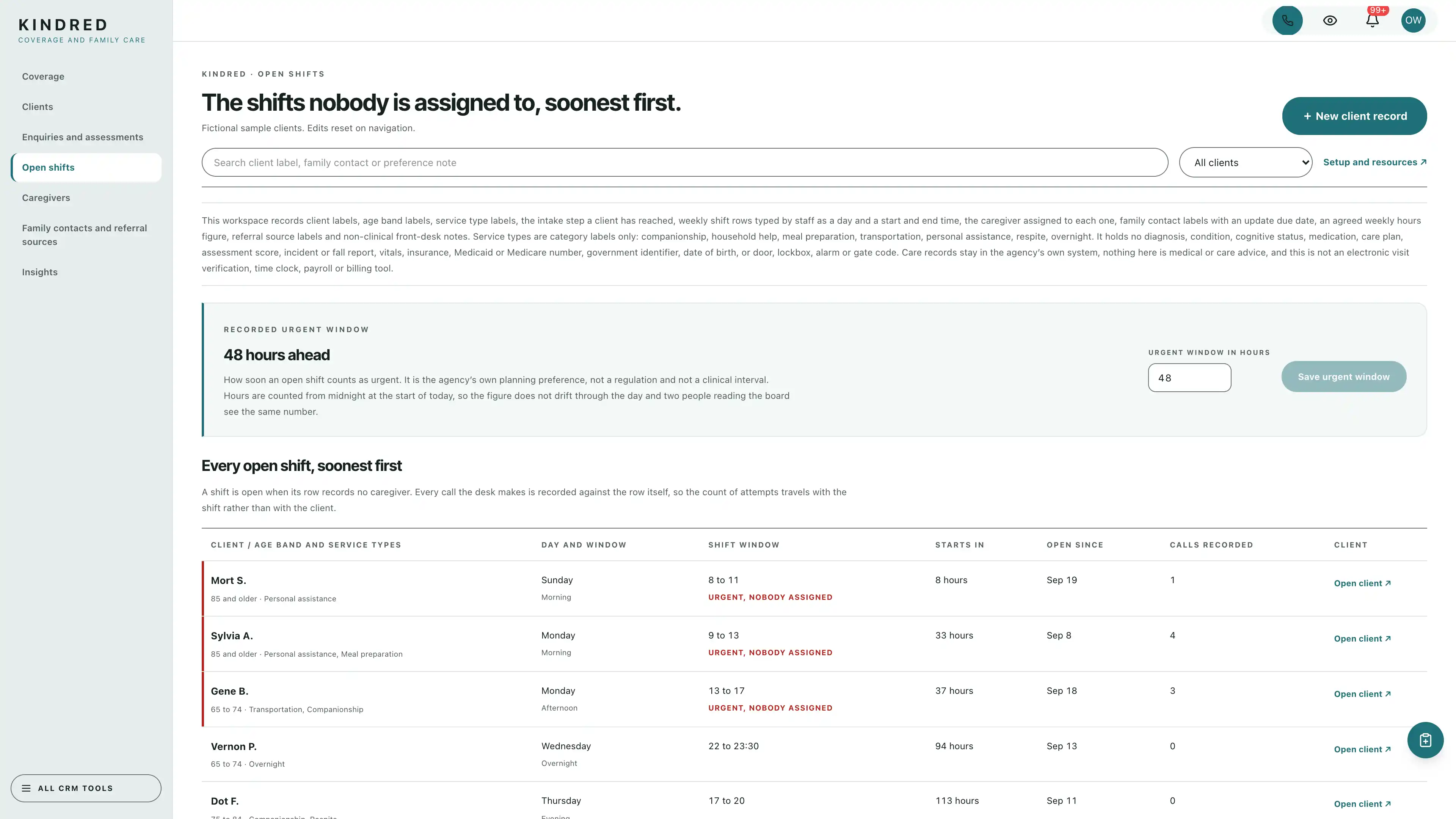Viewport: 1456px width, 819px height.
Task: Click Save urgent window button
Action: [1343, 377]
